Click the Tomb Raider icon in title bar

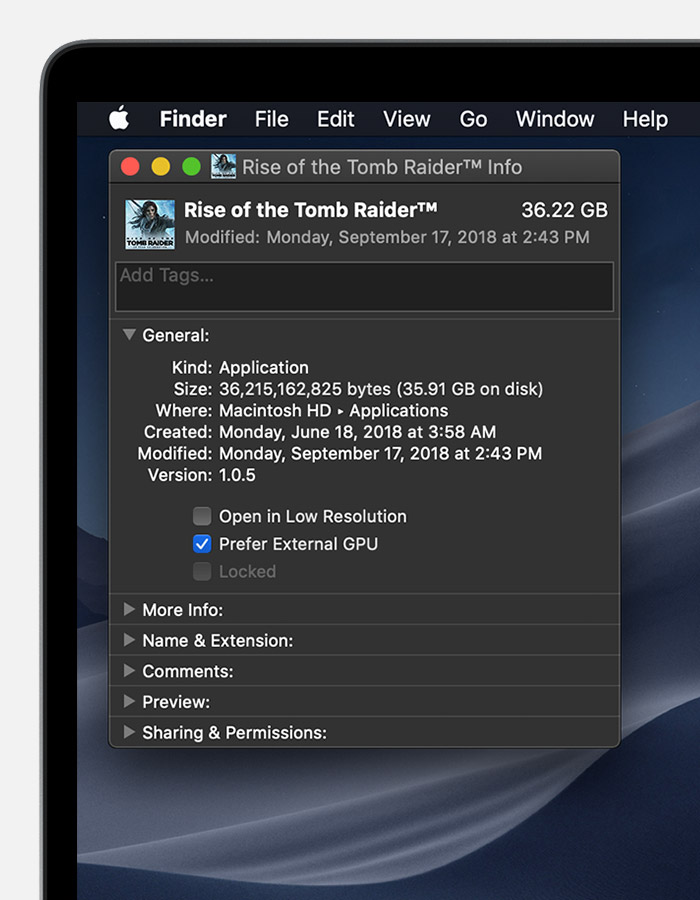223,166
